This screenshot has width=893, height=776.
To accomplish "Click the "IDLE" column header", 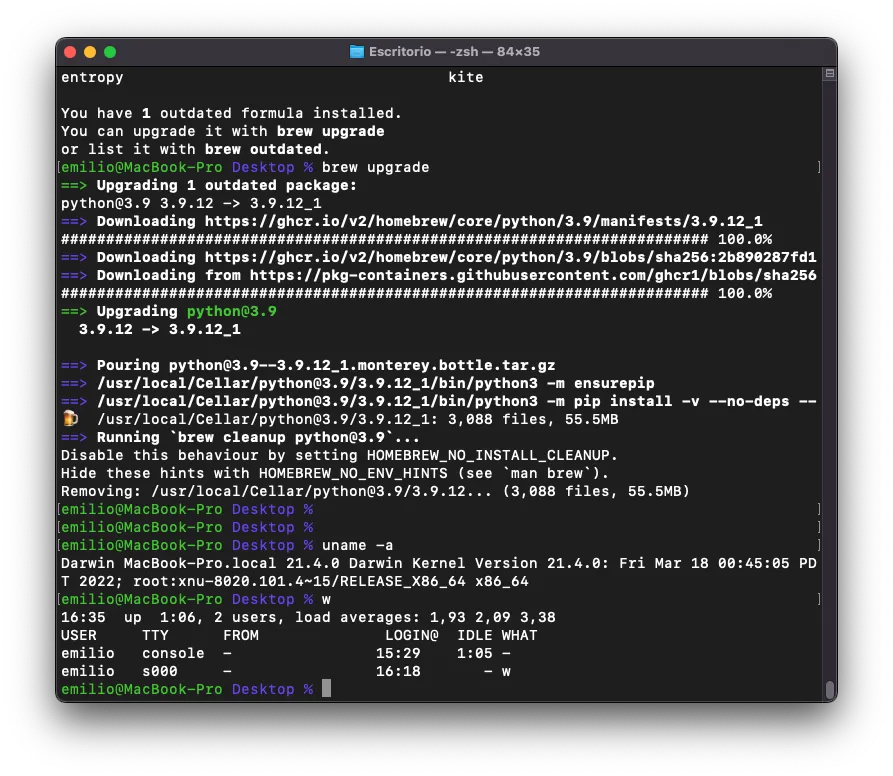I will (x=474, y=635).
